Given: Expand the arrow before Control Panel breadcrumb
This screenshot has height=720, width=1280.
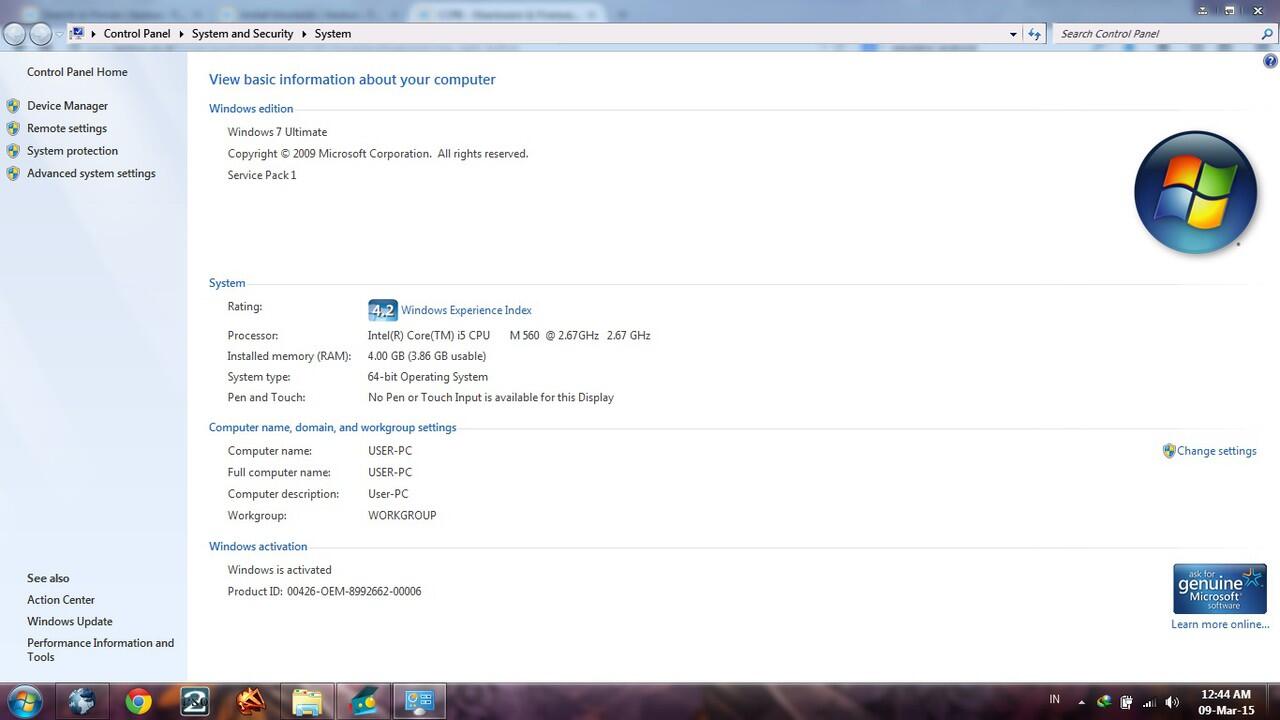Looking at the screenshot, I should pos(93,34).
